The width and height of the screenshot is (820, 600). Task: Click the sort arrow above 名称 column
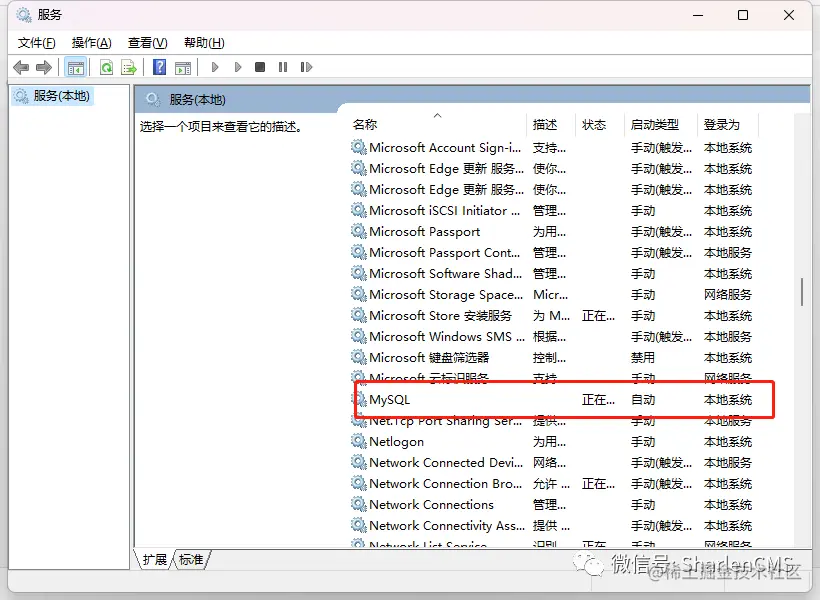[438, 115]
